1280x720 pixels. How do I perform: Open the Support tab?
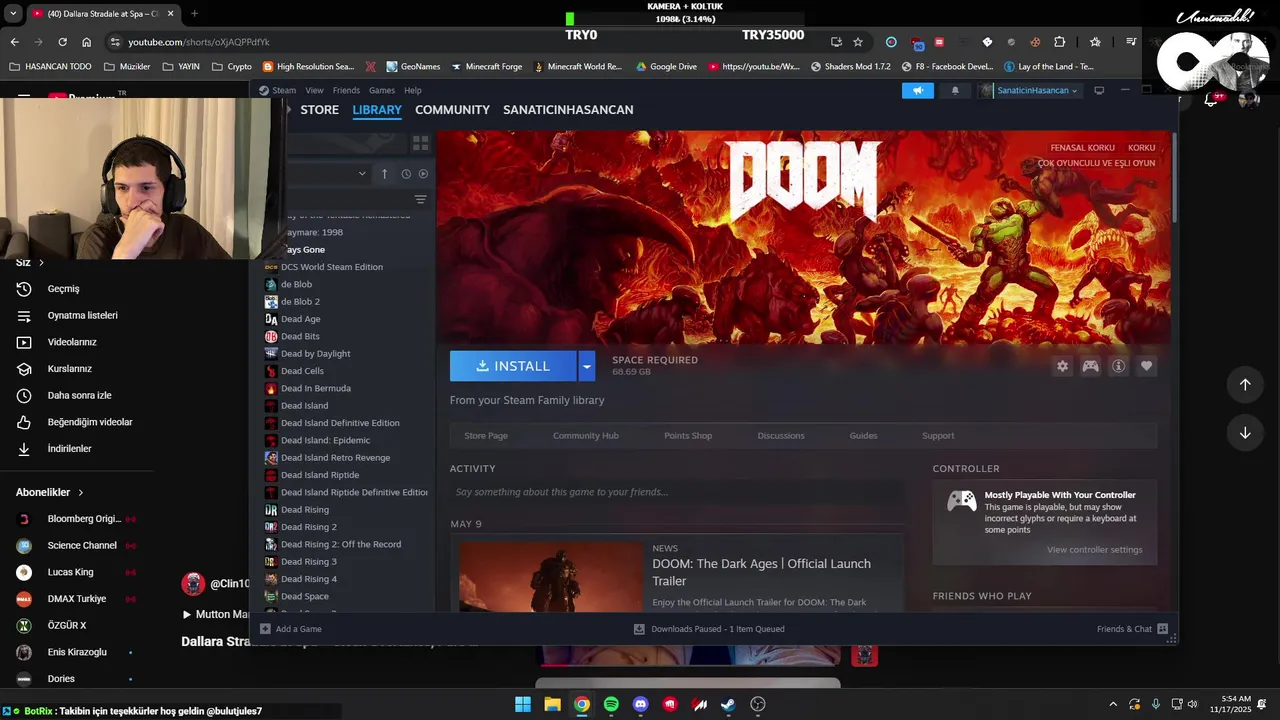coord(938,435)
